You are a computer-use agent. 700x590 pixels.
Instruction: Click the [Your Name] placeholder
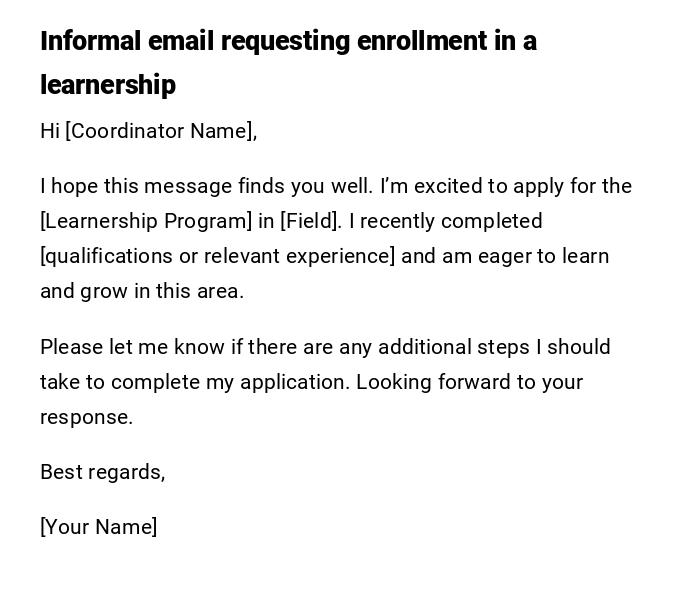point(98,527)
